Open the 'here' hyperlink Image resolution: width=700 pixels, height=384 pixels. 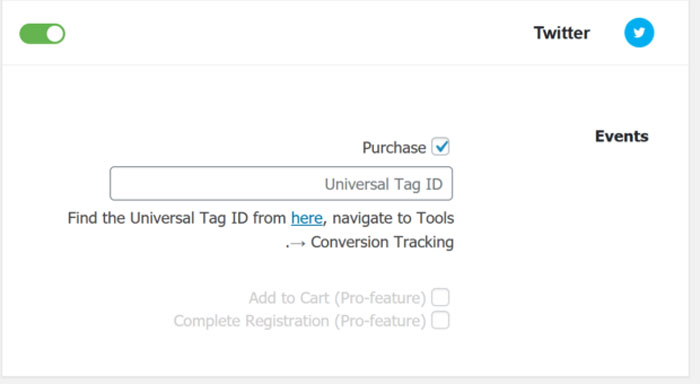pyautogui.click(x=307, y=218)
